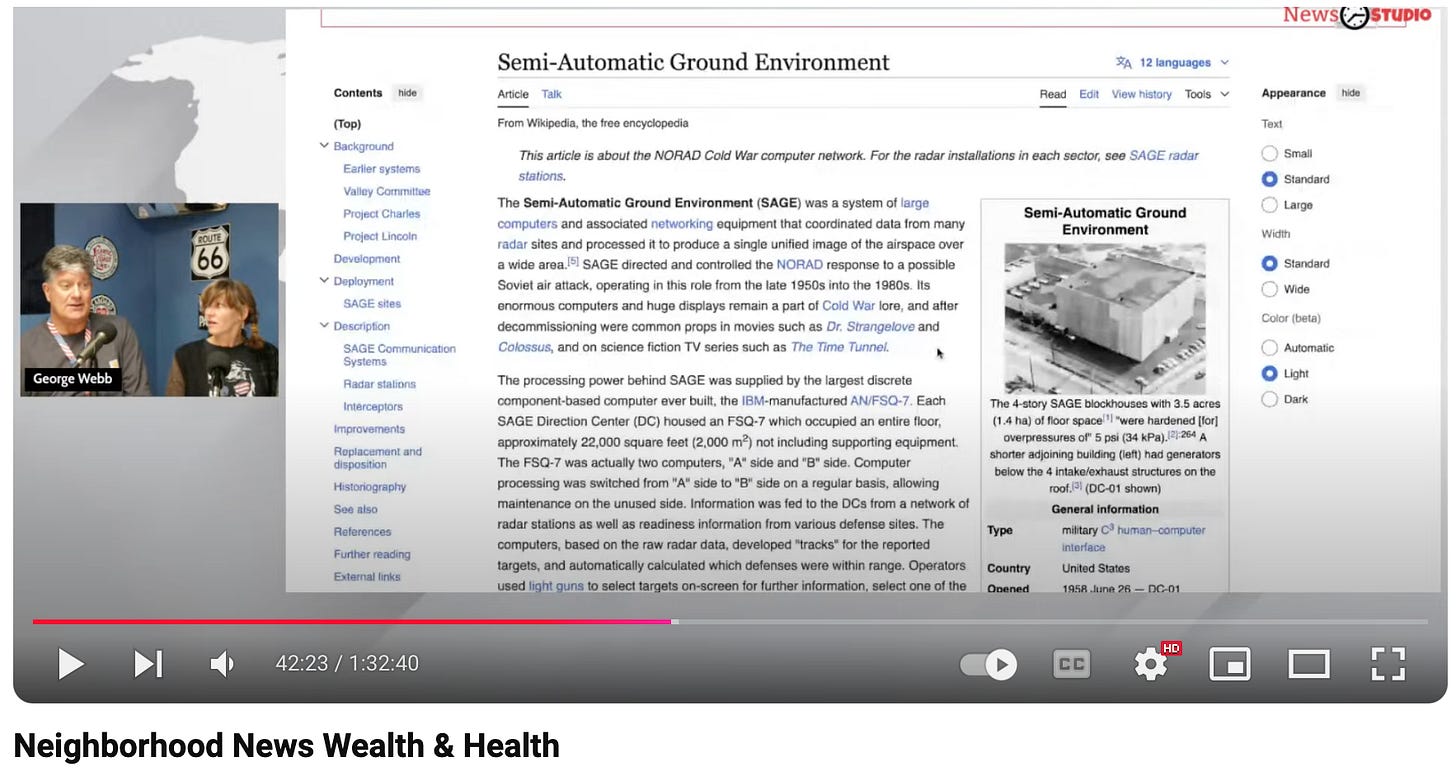Jump to (Top) in contents
This screenshot has width=1456, height=782.
347,124
